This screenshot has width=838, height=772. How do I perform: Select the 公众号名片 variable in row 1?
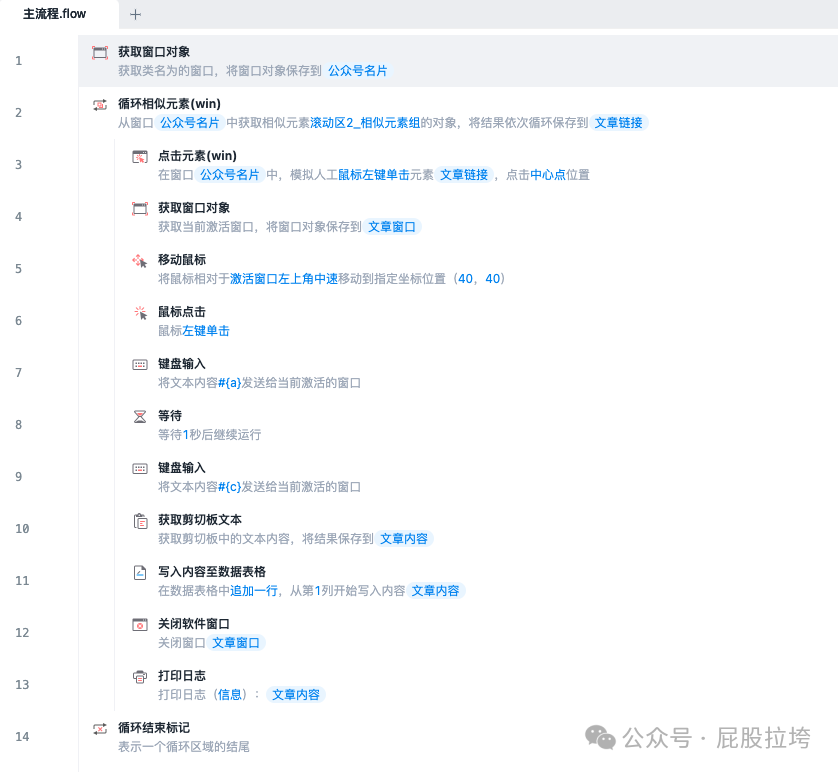point(358,71)
